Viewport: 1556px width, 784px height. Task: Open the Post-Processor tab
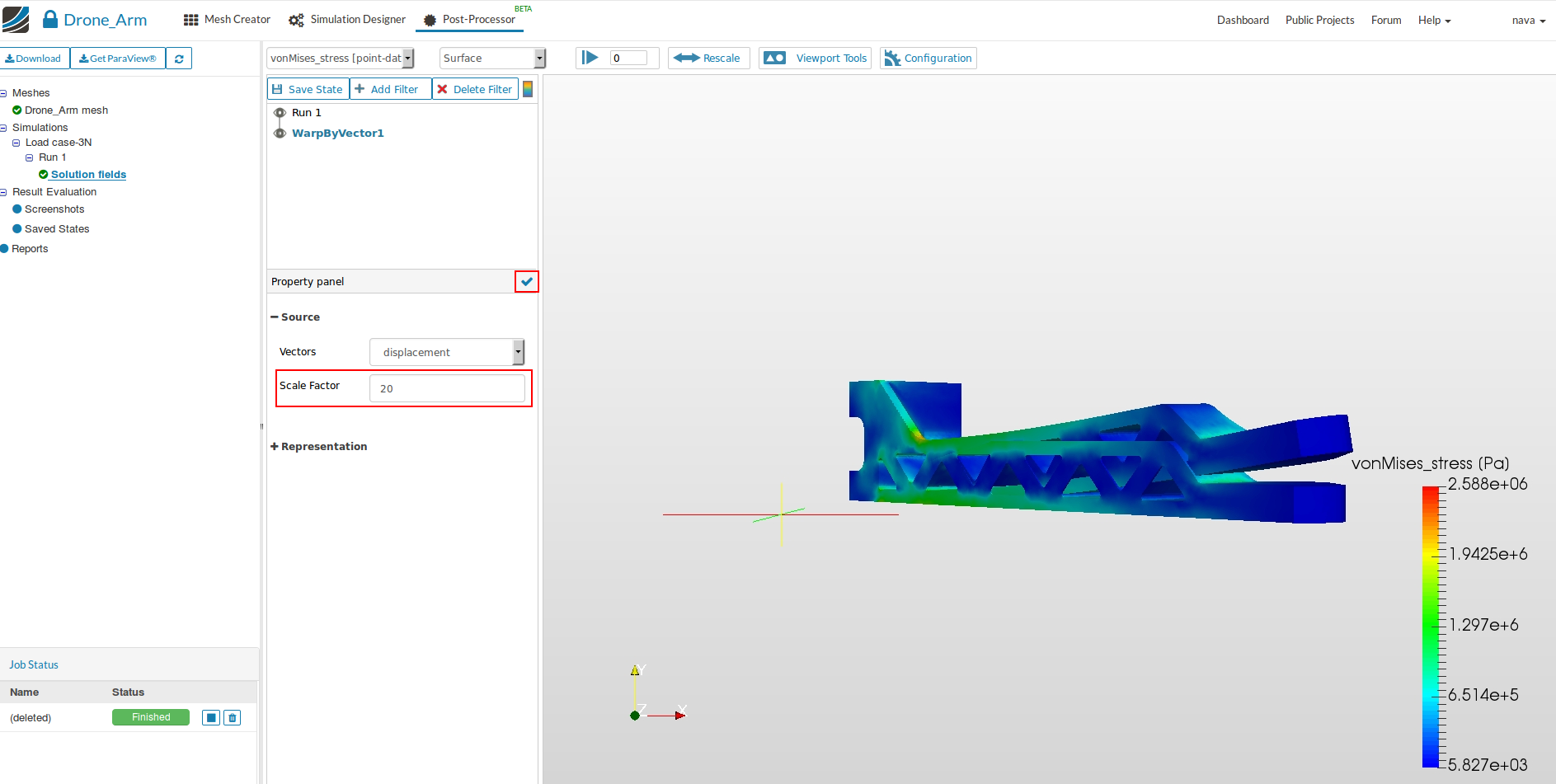[469, 20]
